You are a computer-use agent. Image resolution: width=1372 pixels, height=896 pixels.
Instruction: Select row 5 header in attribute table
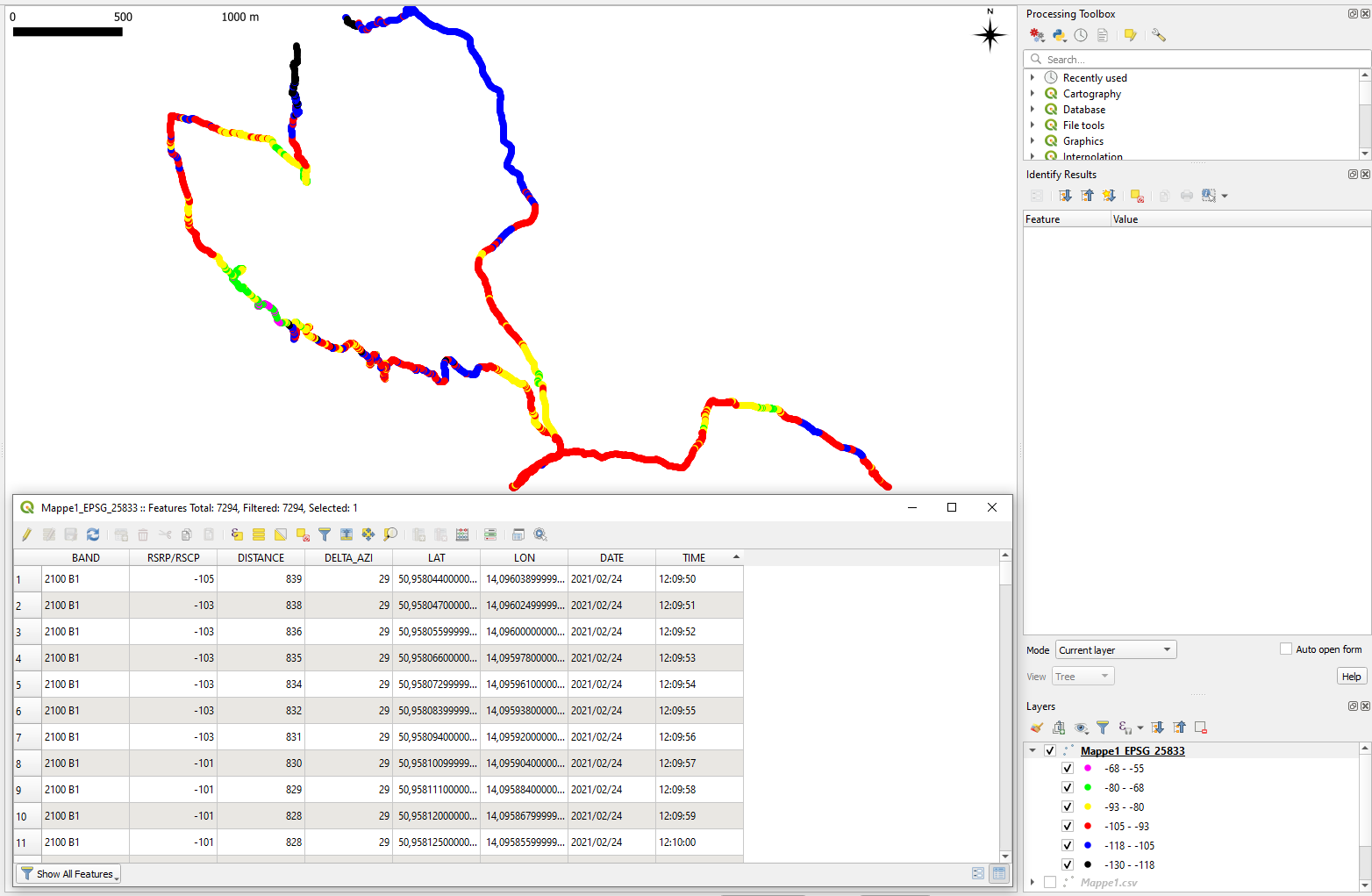28,685
